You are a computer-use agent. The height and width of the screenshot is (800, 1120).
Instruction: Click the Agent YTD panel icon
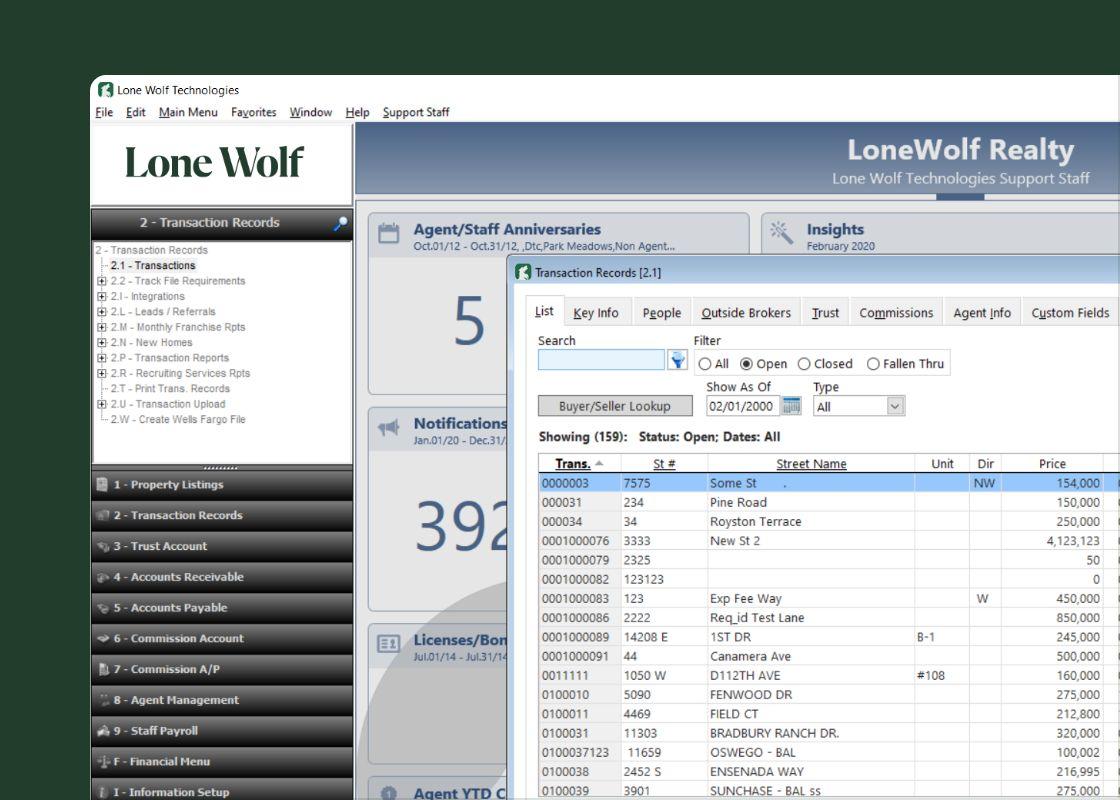coord(389,793)
